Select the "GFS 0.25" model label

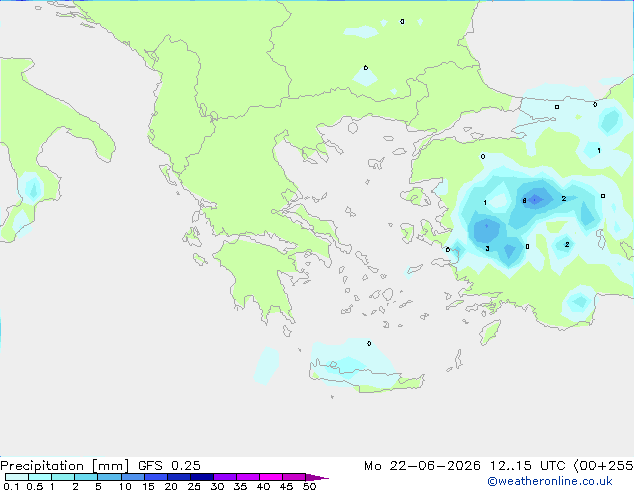click(x=169, y=466)
